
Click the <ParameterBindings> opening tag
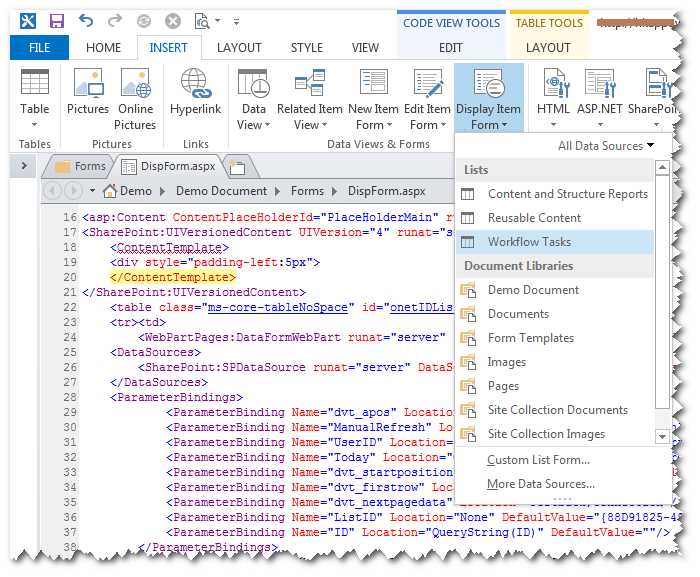176,397
